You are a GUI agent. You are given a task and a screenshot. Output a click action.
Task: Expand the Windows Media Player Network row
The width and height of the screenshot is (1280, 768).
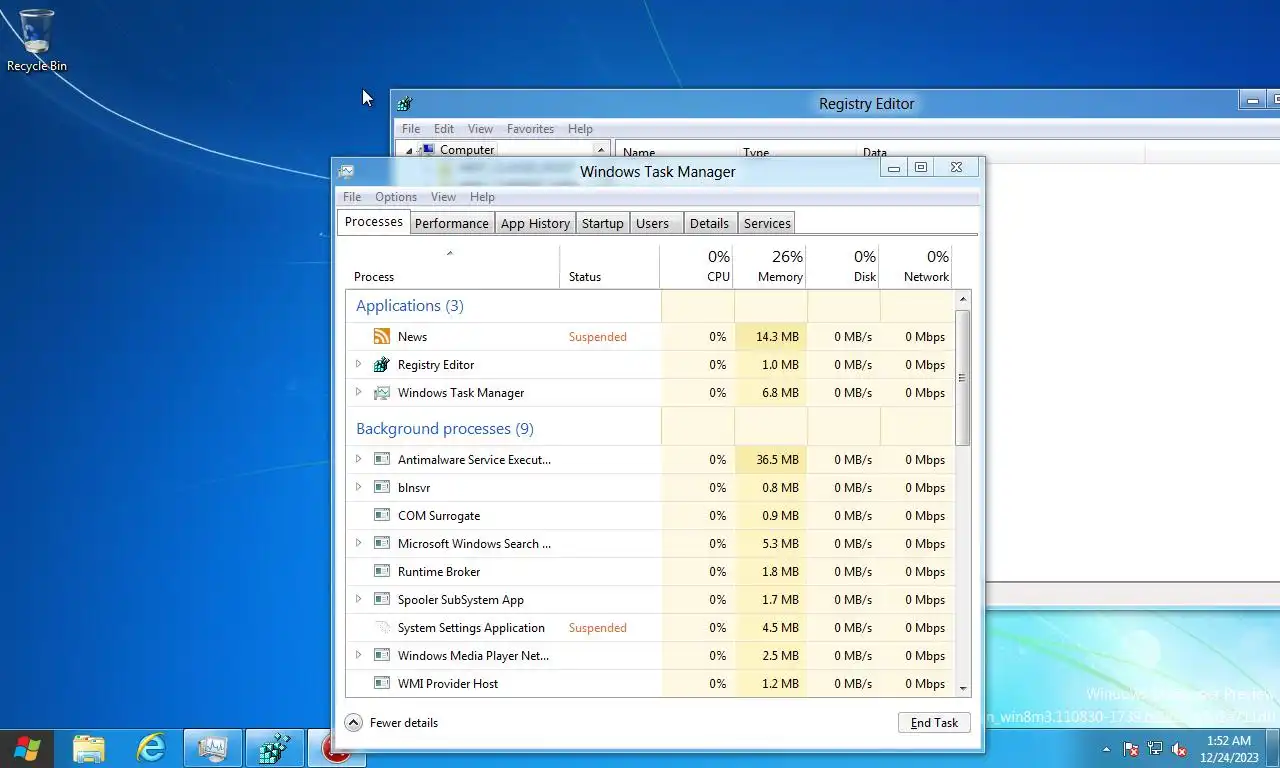(358, 656)
